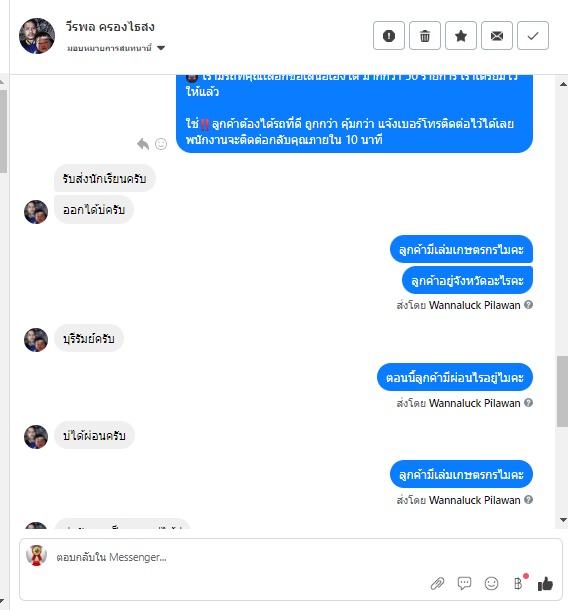Star this conversation for follow up
This screenshot has height=610, width=568.
pos(461,36)
